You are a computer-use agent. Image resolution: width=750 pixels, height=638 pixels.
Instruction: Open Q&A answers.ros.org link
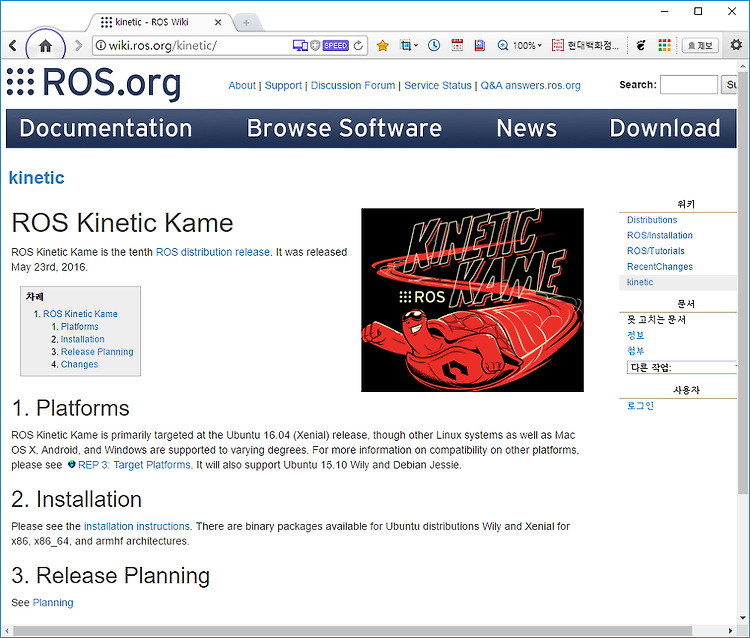pyautogui.click(x=530, y=85)
